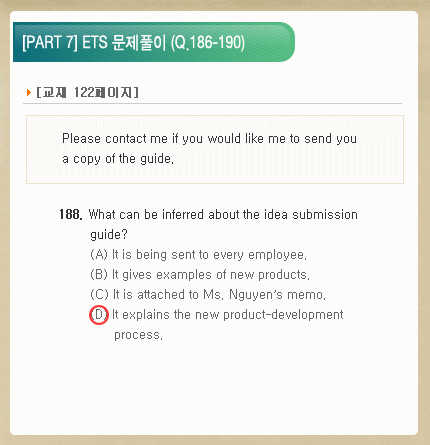Click the red circle marking answer D
Viewport: 430px width, 445px height.
pos(99,315)
